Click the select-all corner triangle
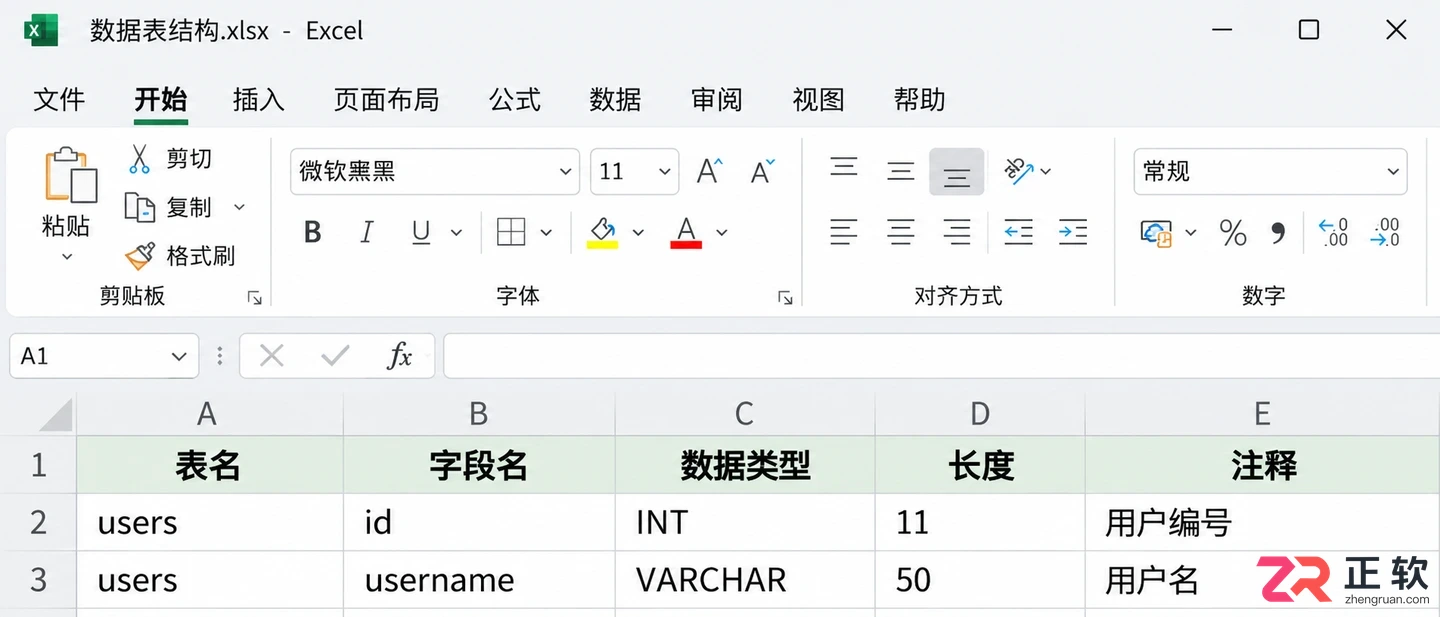The image size is (1440, 617). [55, 413]
